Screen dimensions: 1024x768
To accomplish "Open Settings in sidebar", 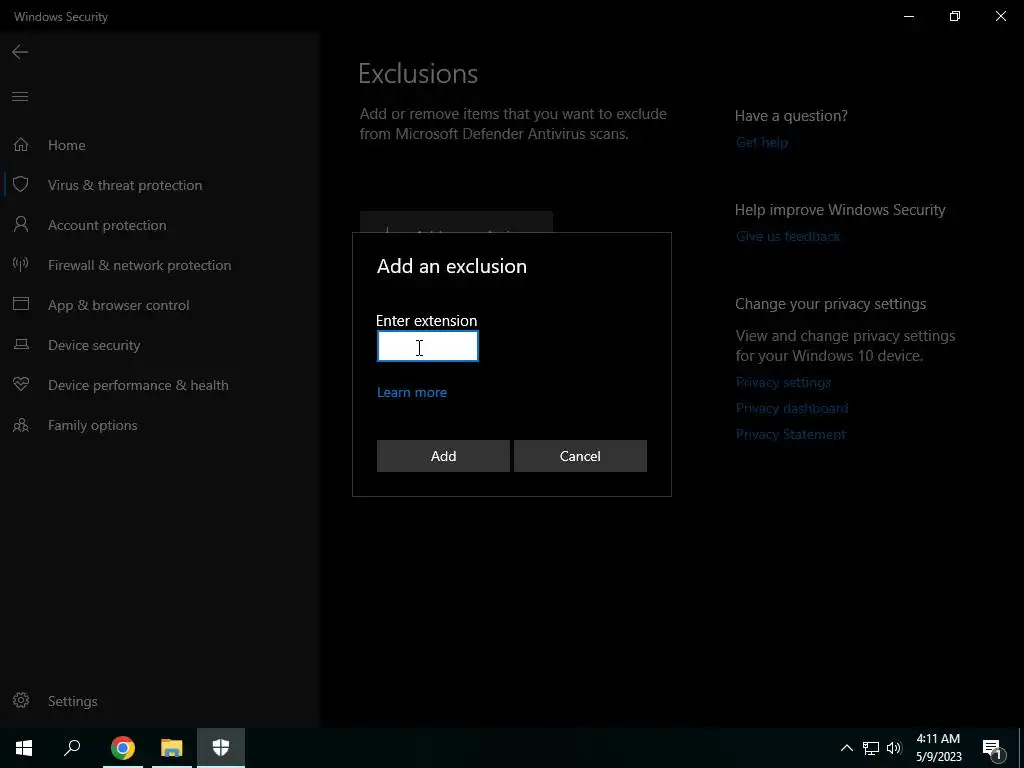I will click(x=72, y=701).
